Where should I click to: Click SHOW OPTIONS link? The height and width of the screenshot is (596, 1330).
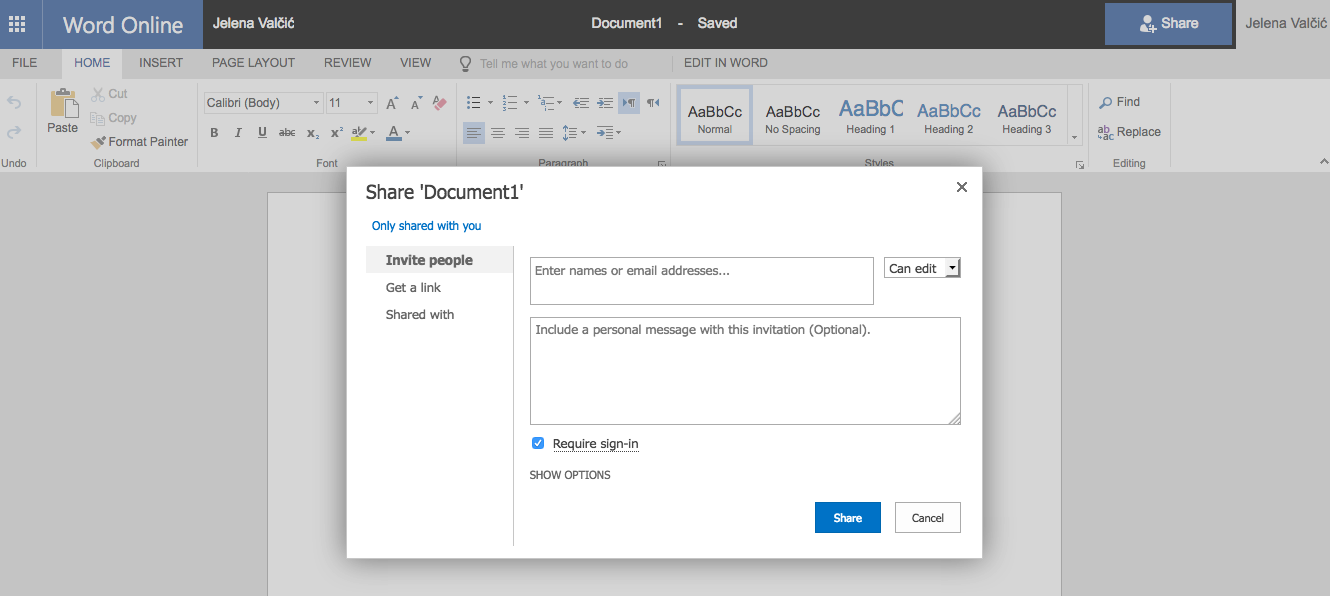(570, 475)
